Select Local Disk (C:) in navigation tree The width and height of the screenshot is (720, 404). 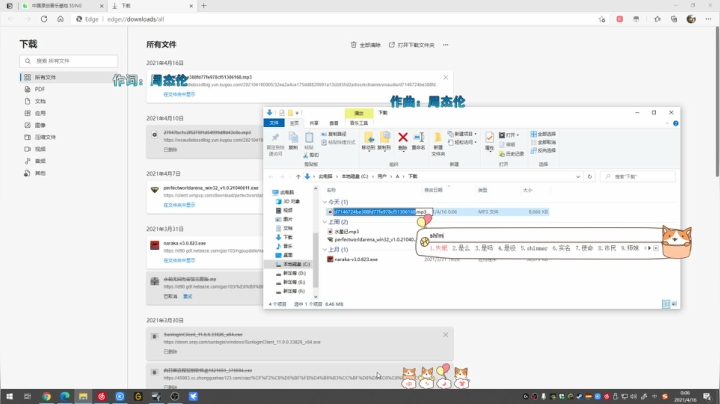coord(292,264)
